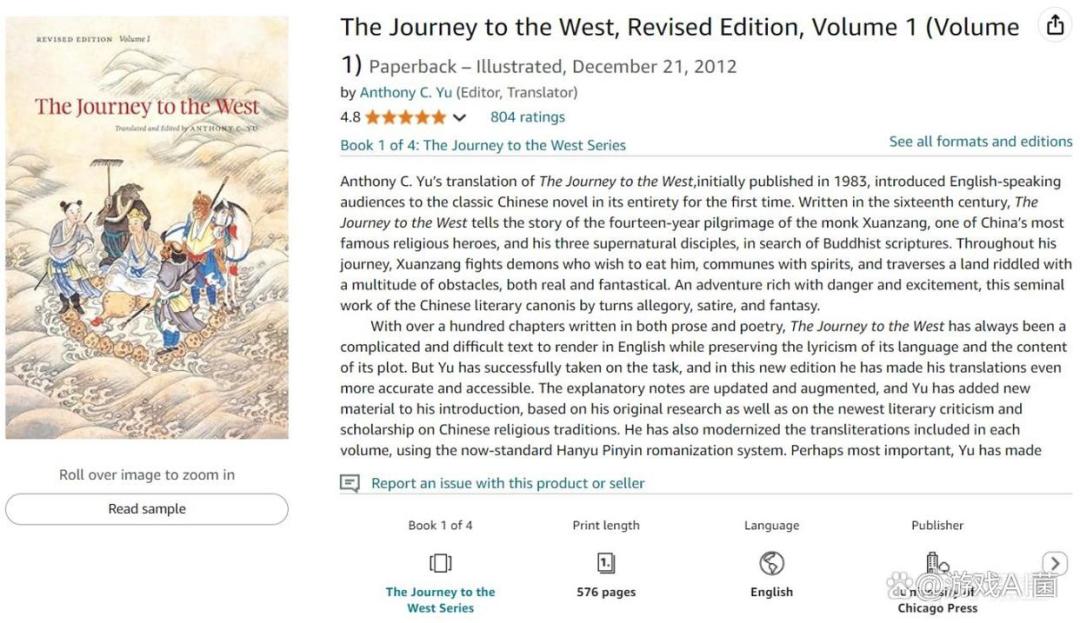Expand the rating breakdown chevron
The image size is (1080, 623).
pyautogui.click(x=459, y=118)
